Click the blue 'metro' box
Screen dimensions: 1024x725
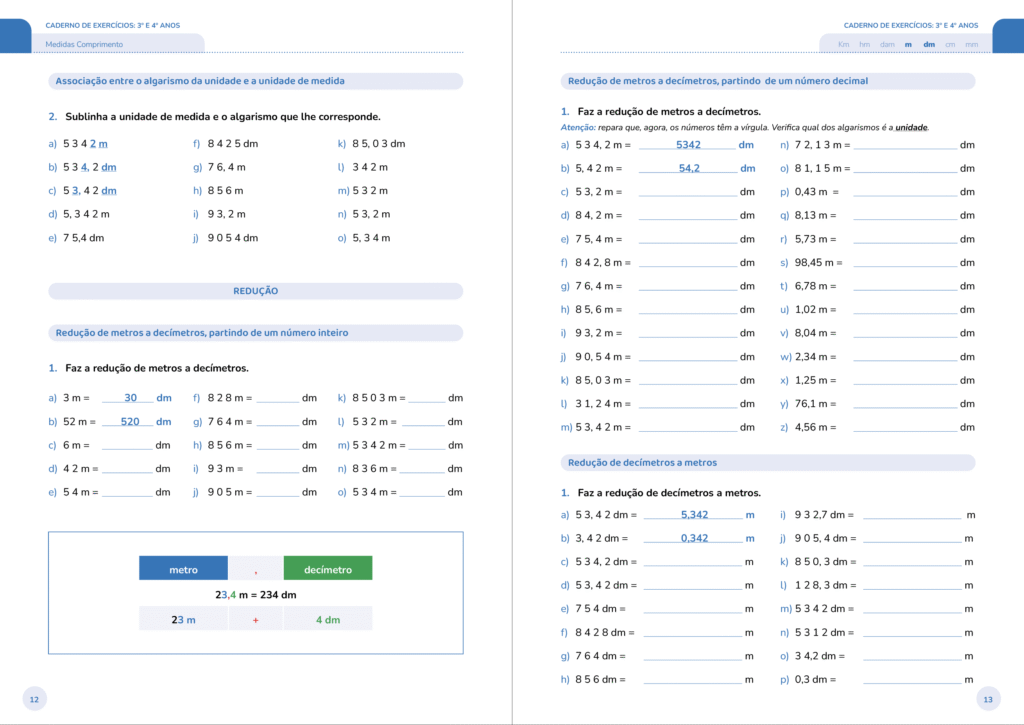(x=183, y=569)
